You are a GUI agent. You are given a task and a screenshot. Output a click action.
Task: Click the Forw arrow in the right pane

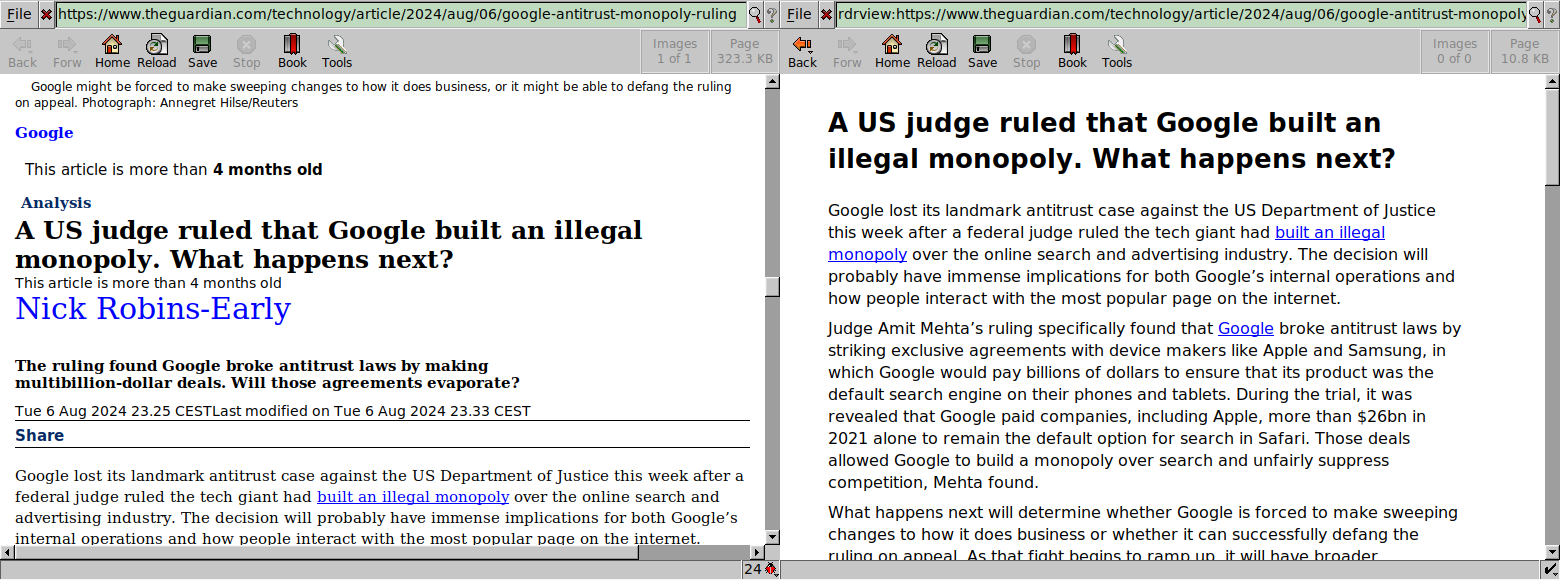(x=847, y=52)
